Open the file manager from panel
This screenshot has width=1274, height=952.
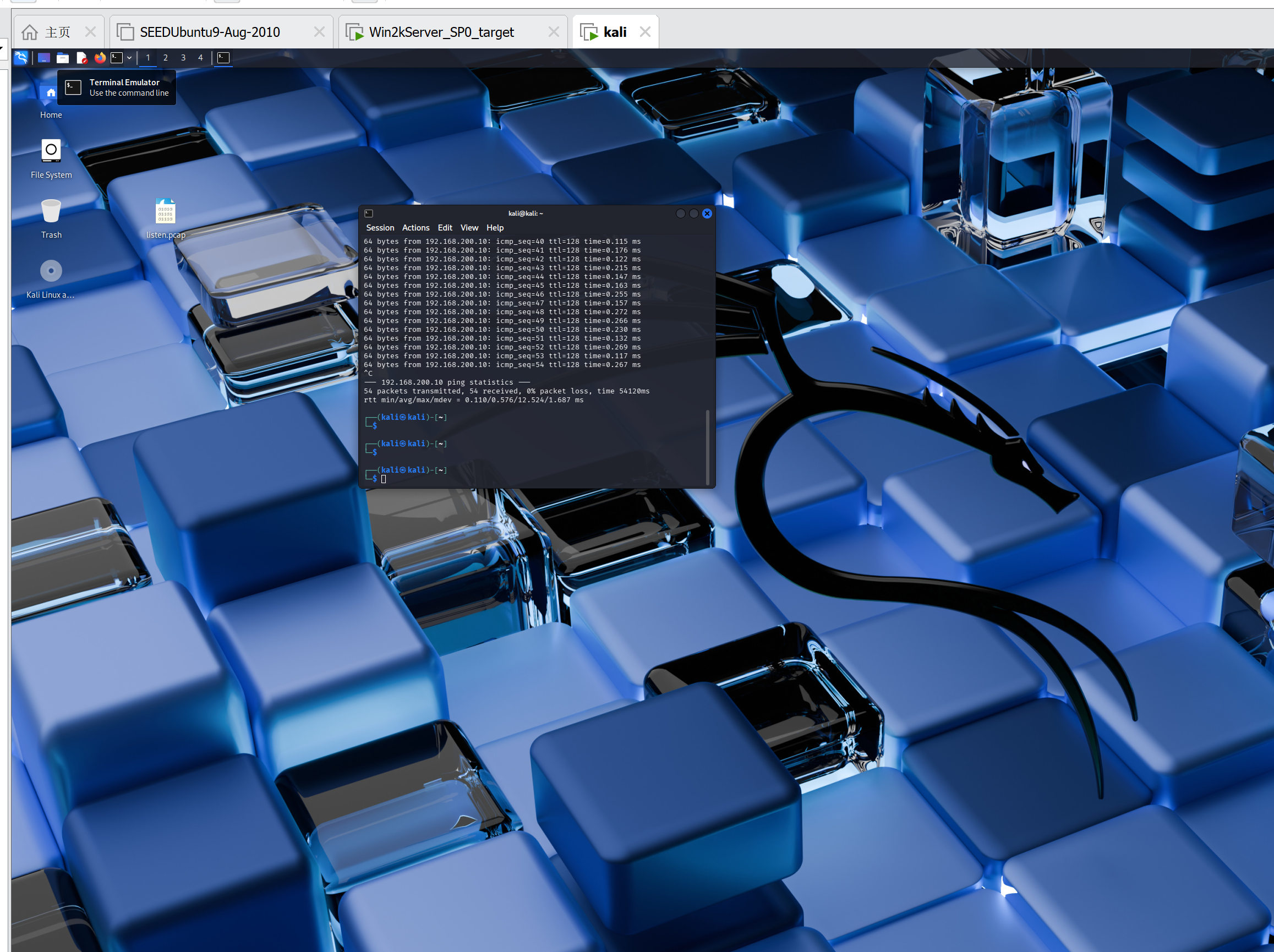click(63, 58)
